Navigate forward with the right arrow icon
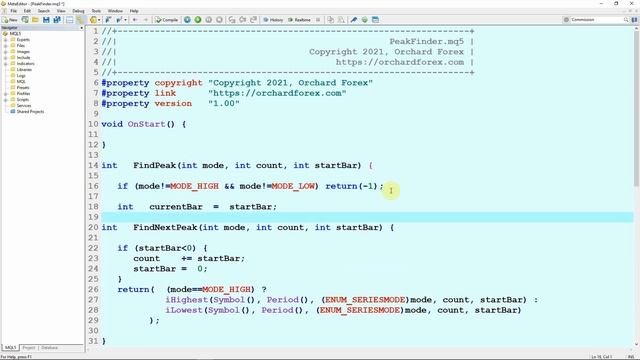Screen dimensions: 640x360 point(145,20)
